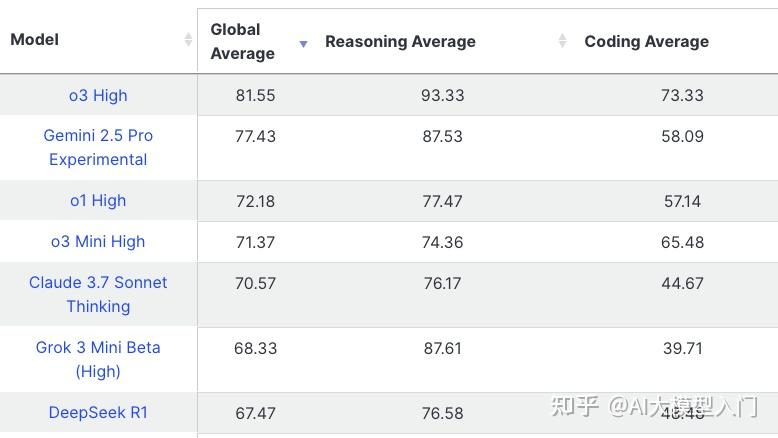The image size is (778, 438).
Task: Click the Reasoning Average sort icon
Action: (562, 40)
